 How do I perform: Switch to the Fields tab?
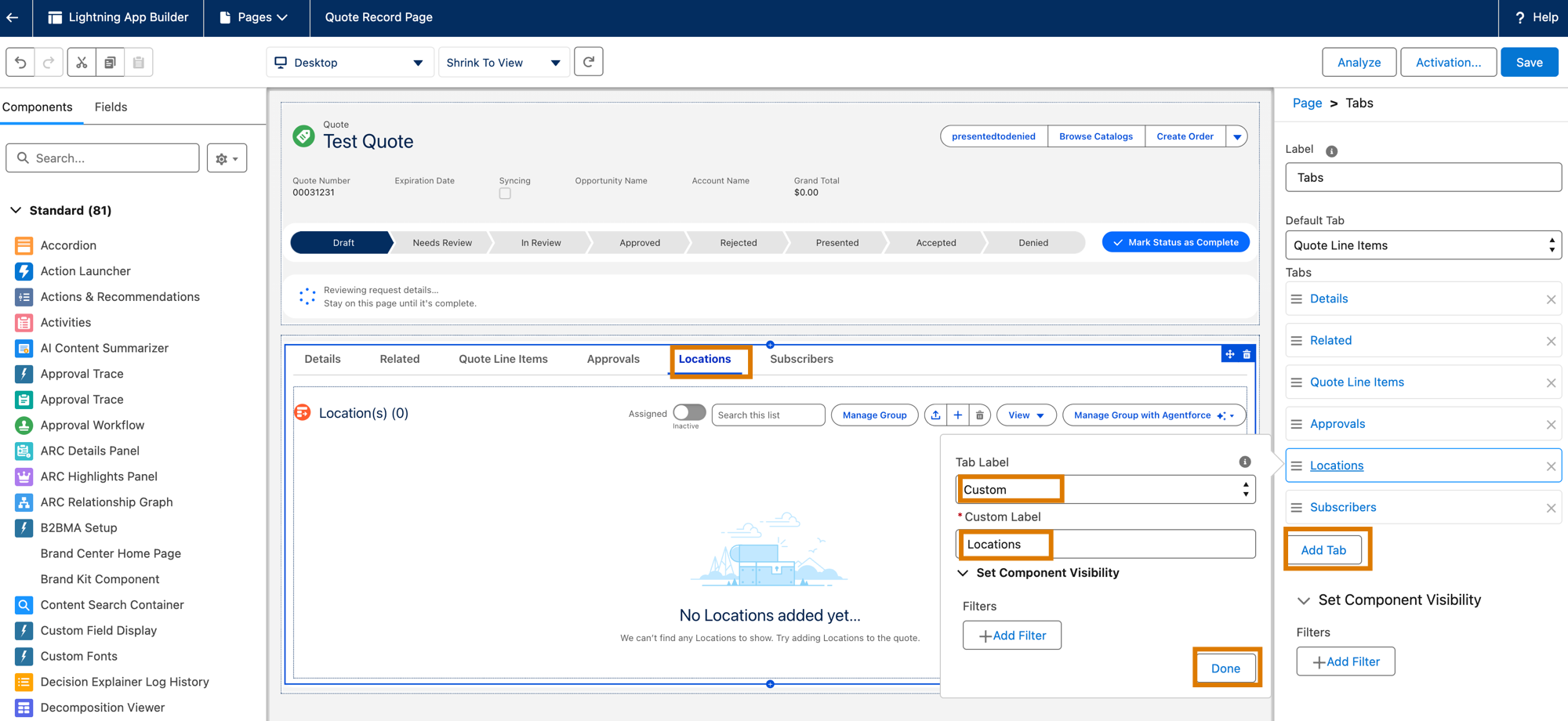(x=111, y=107)
